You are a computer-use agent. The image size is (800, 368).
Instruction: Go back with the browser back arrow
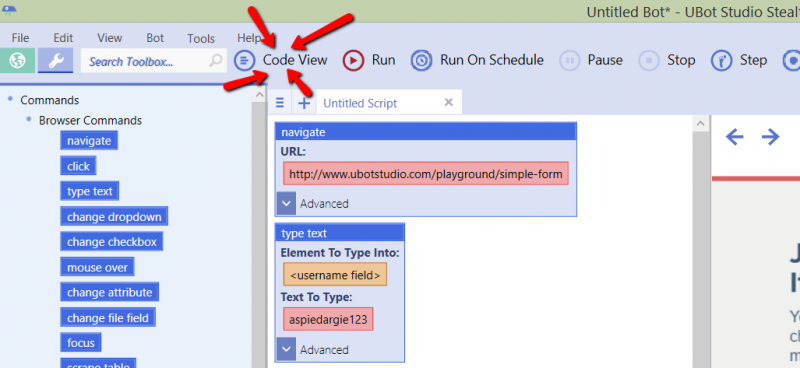(734, 137)
